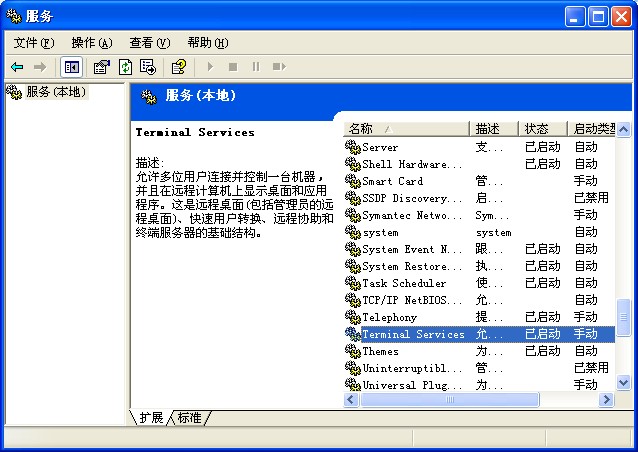The width and height of the screenshot is (638, 452).
Task: Select 服务(本地) in the left tree
Action: tap(56, 92)
